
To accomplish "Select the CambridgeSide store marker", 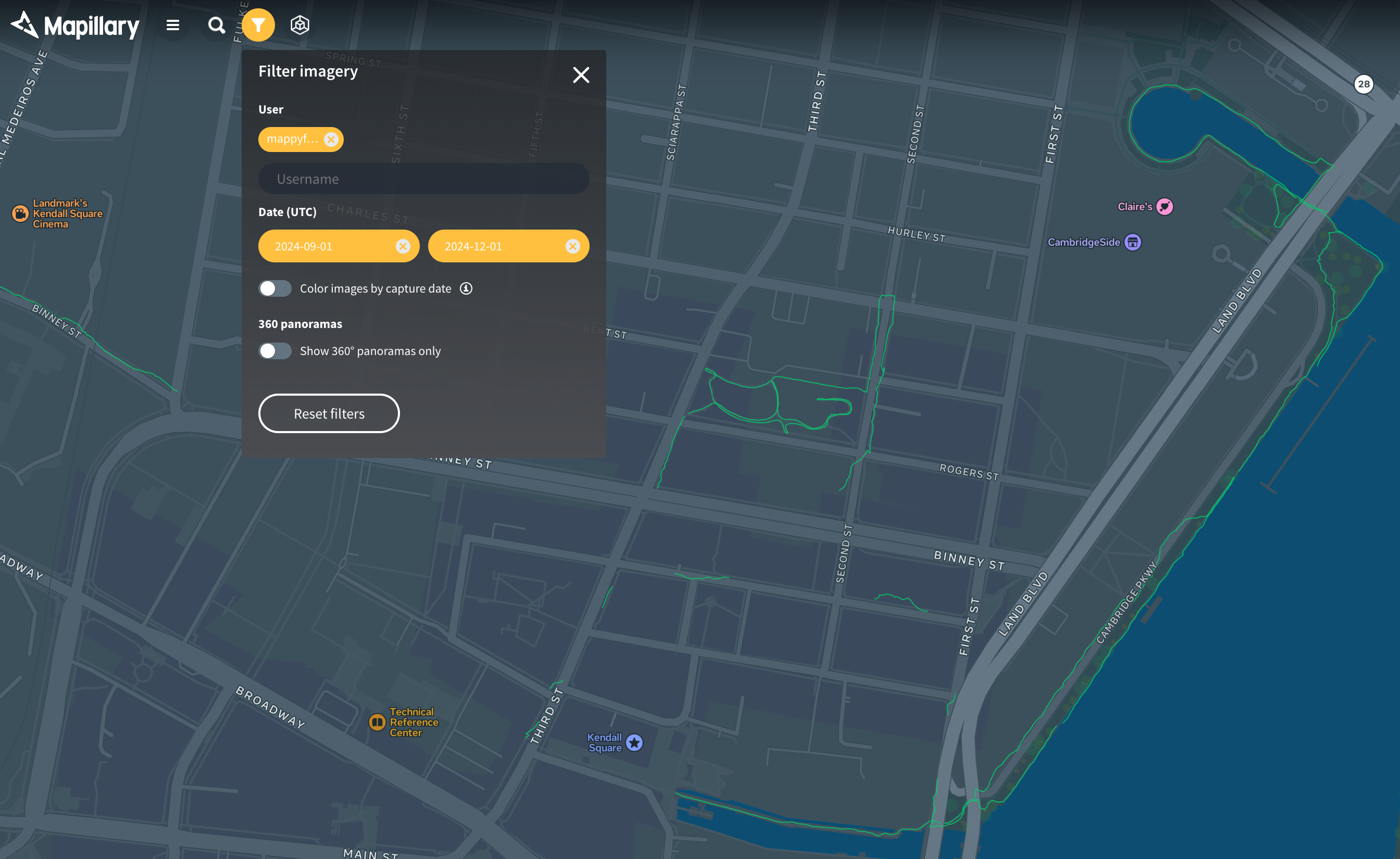I will pyautogui.click(x=1132, y=242).
